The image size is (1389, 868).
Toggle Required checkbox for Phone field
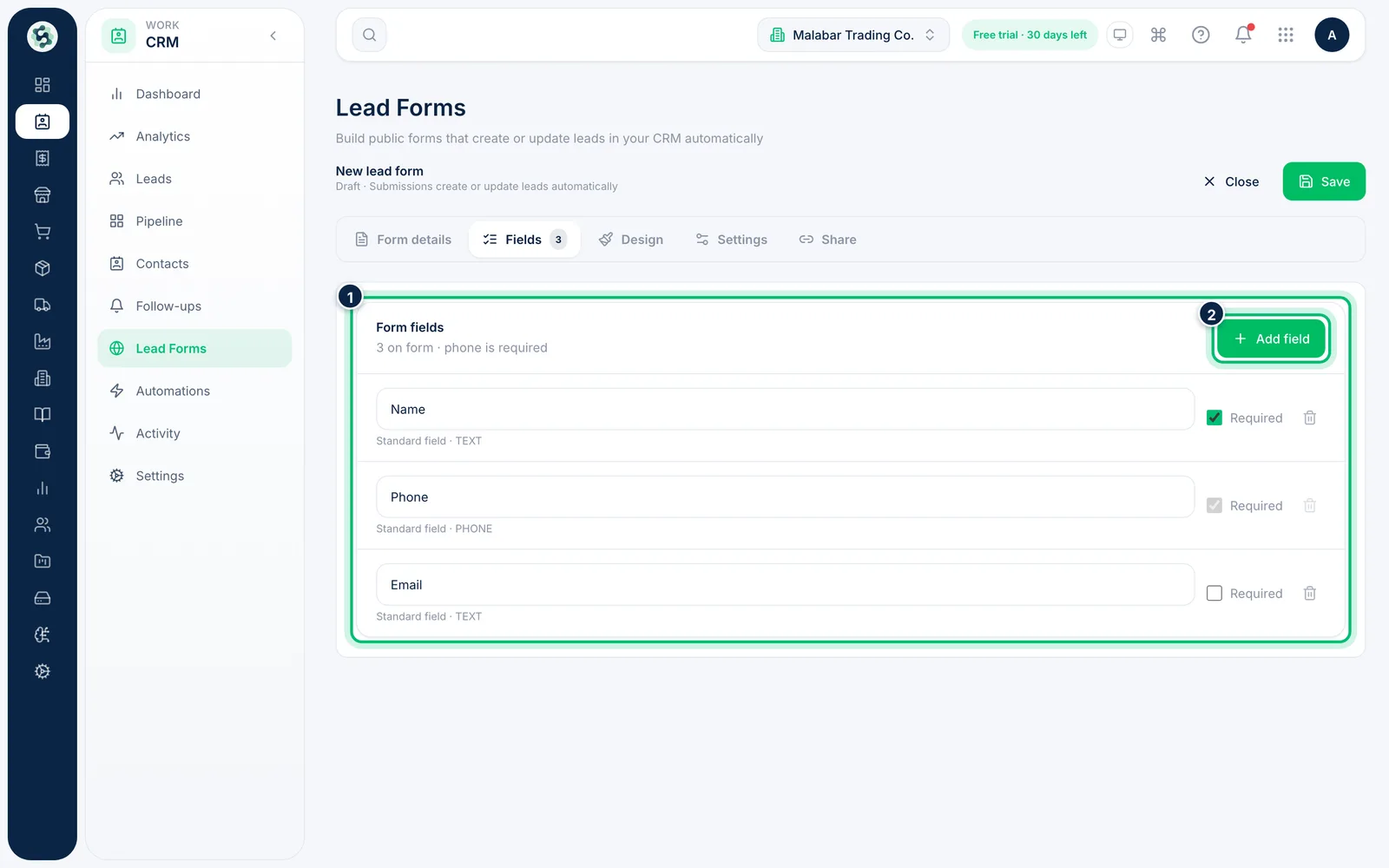tap(1215, 505)
